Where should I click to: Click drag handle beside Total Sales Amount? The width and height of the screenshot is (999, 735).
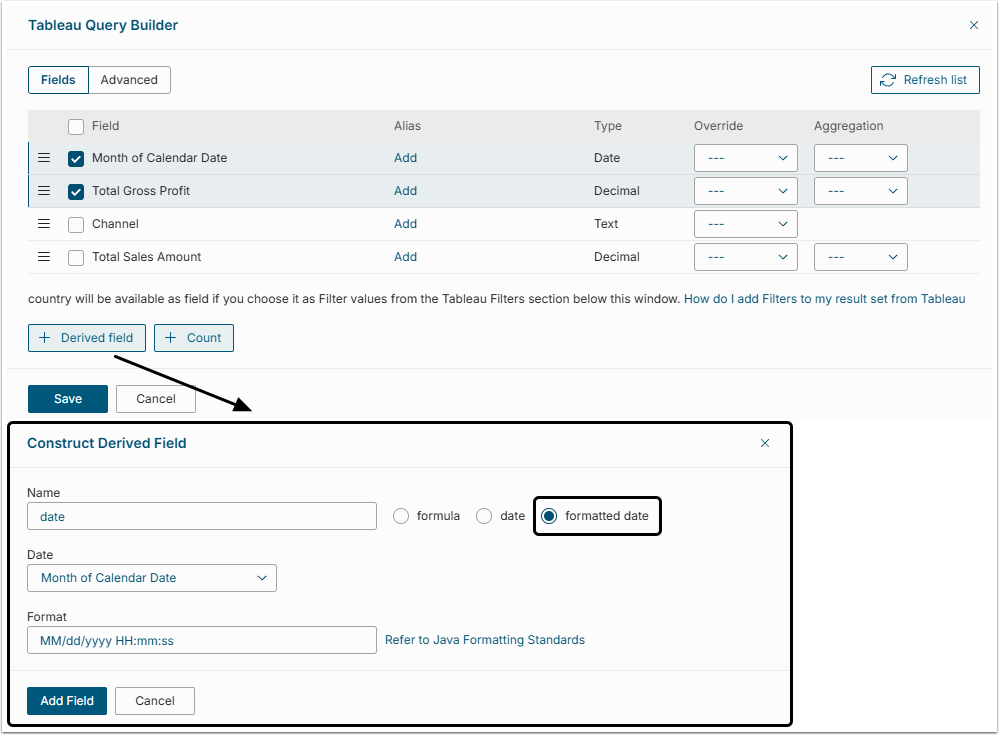[x=44, y=257]
